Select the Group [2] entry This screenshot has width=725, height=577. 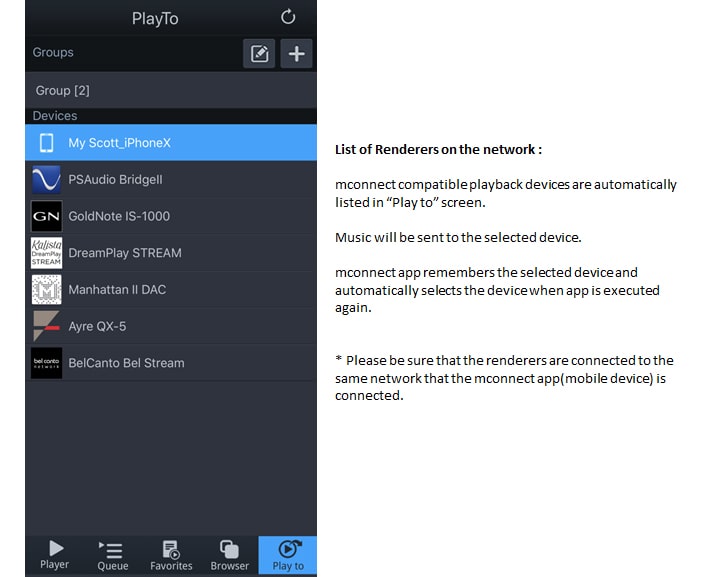coord(171,90)
